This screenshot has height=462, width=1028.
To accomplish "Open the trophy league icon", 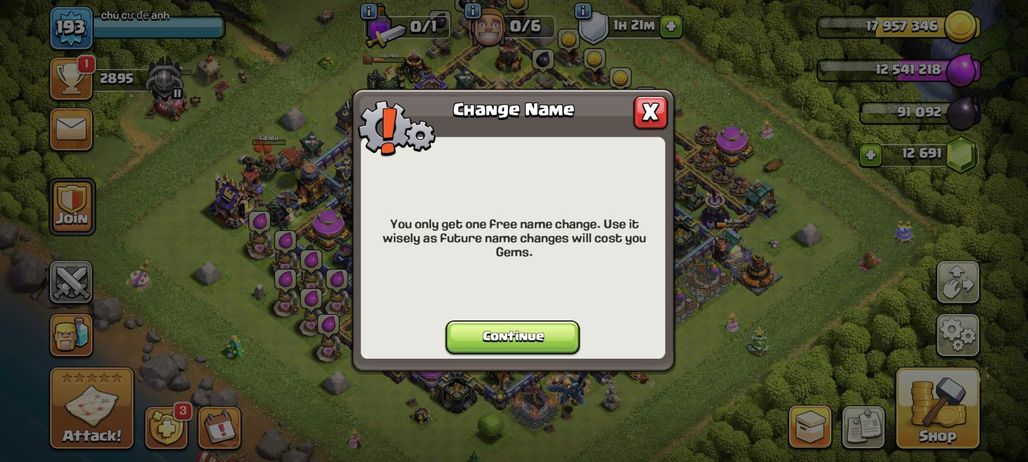I will (71, 79).
